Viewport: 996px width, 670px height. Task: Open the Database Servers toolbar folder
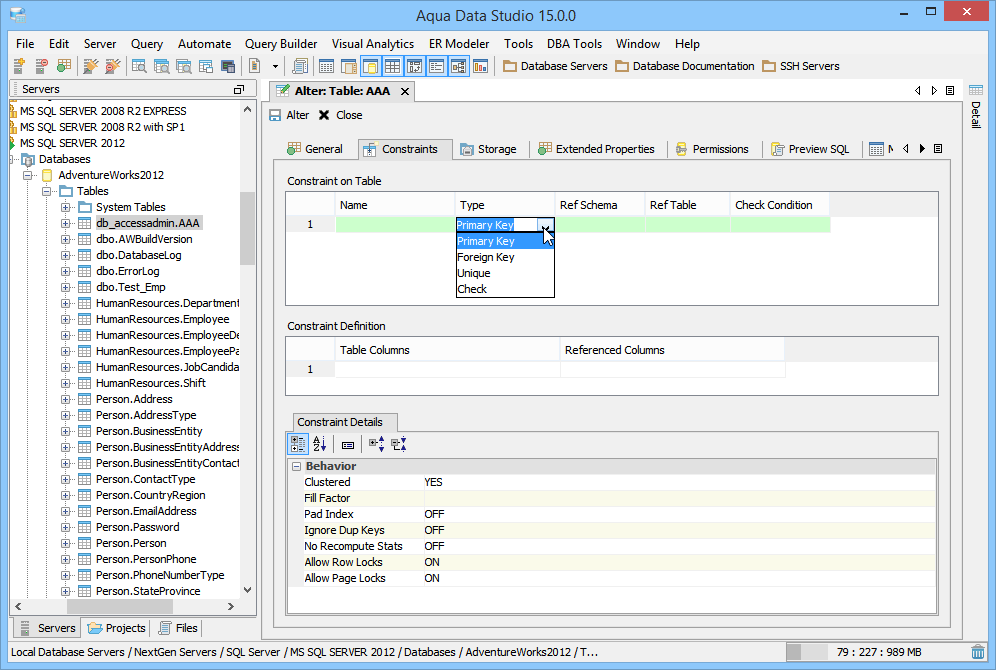tap(556, 66)
